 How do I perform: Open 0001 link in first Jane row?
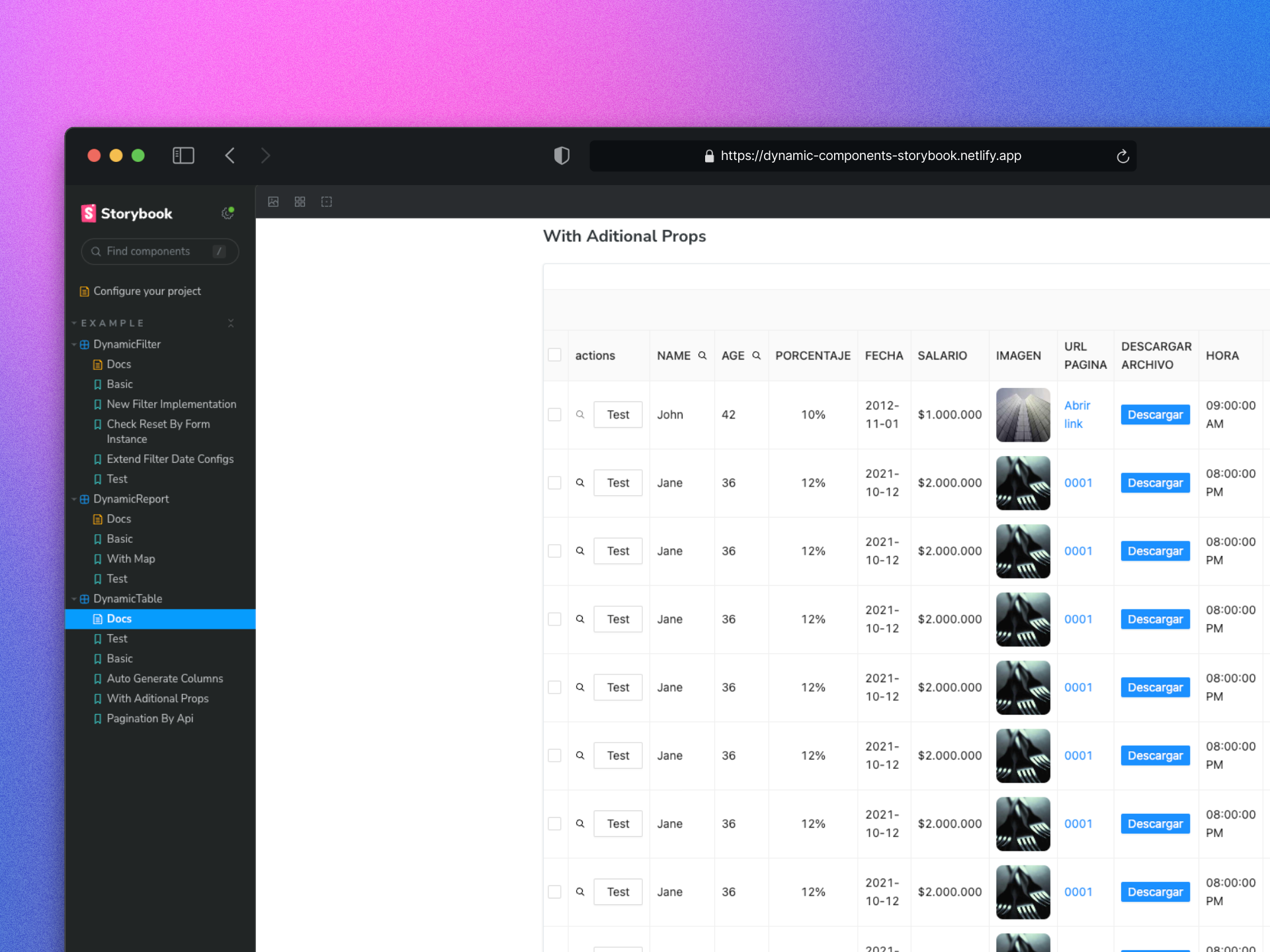[1078, 483]
